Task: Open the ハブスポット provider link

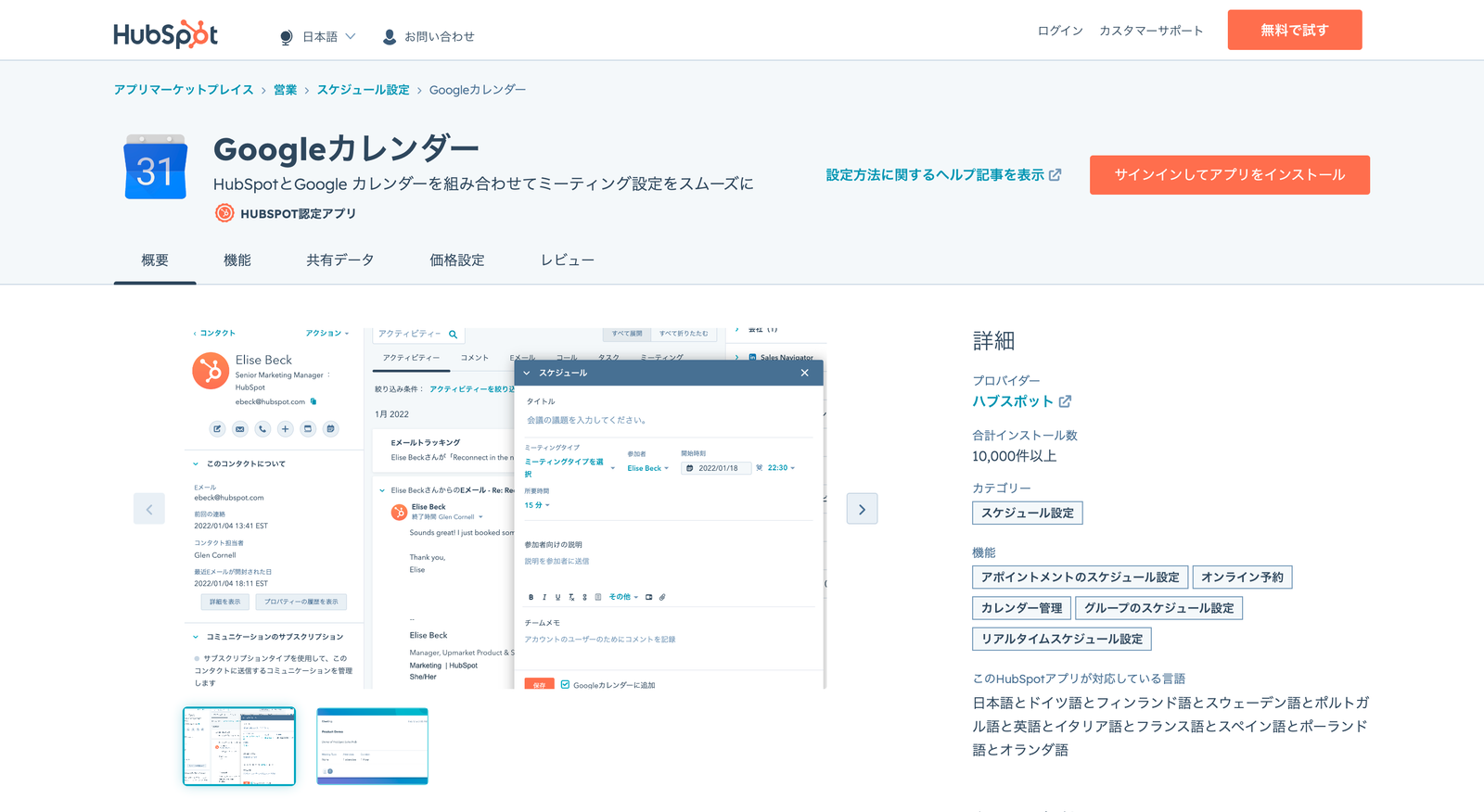Action: 1013,401
